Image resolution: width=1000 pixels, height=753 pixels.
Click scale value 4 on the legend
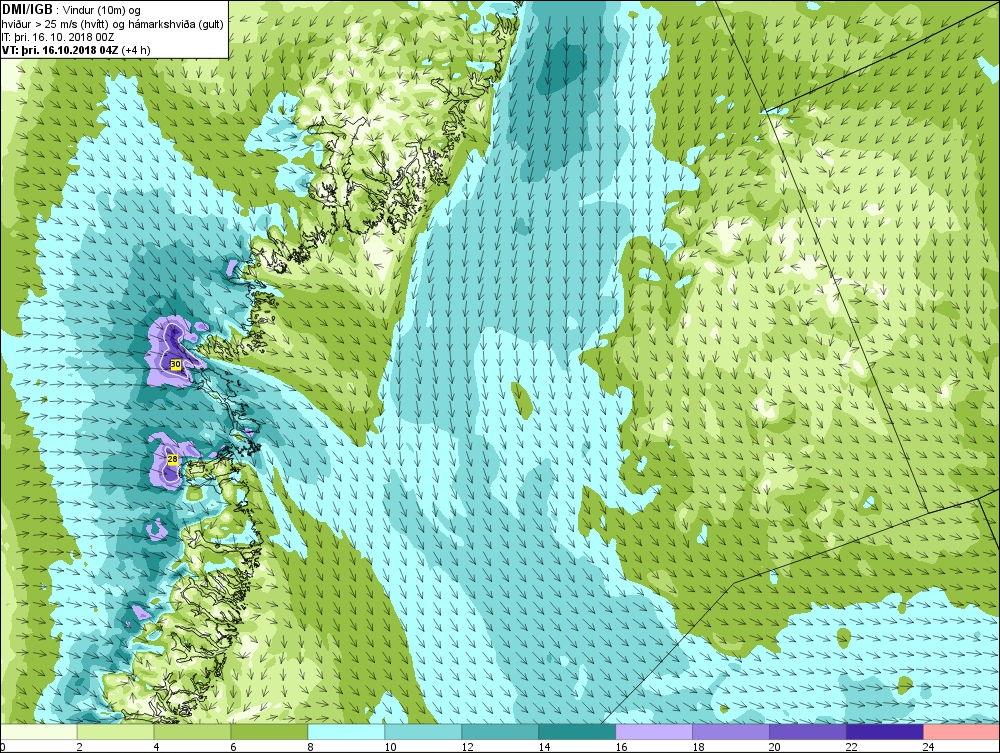tap(156, 747)
